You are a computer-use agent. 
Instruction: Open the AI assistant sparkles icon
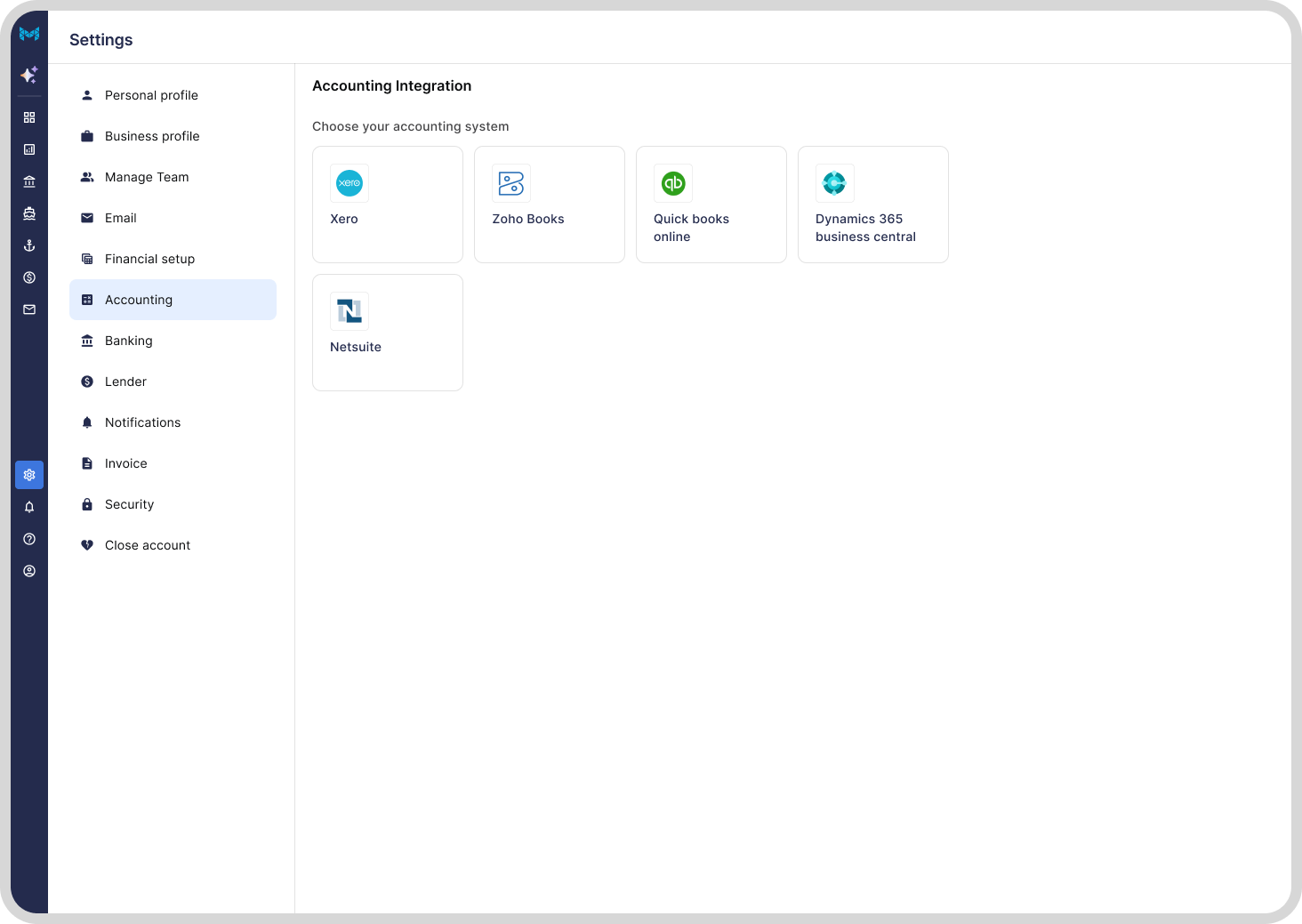click(29, 76)
